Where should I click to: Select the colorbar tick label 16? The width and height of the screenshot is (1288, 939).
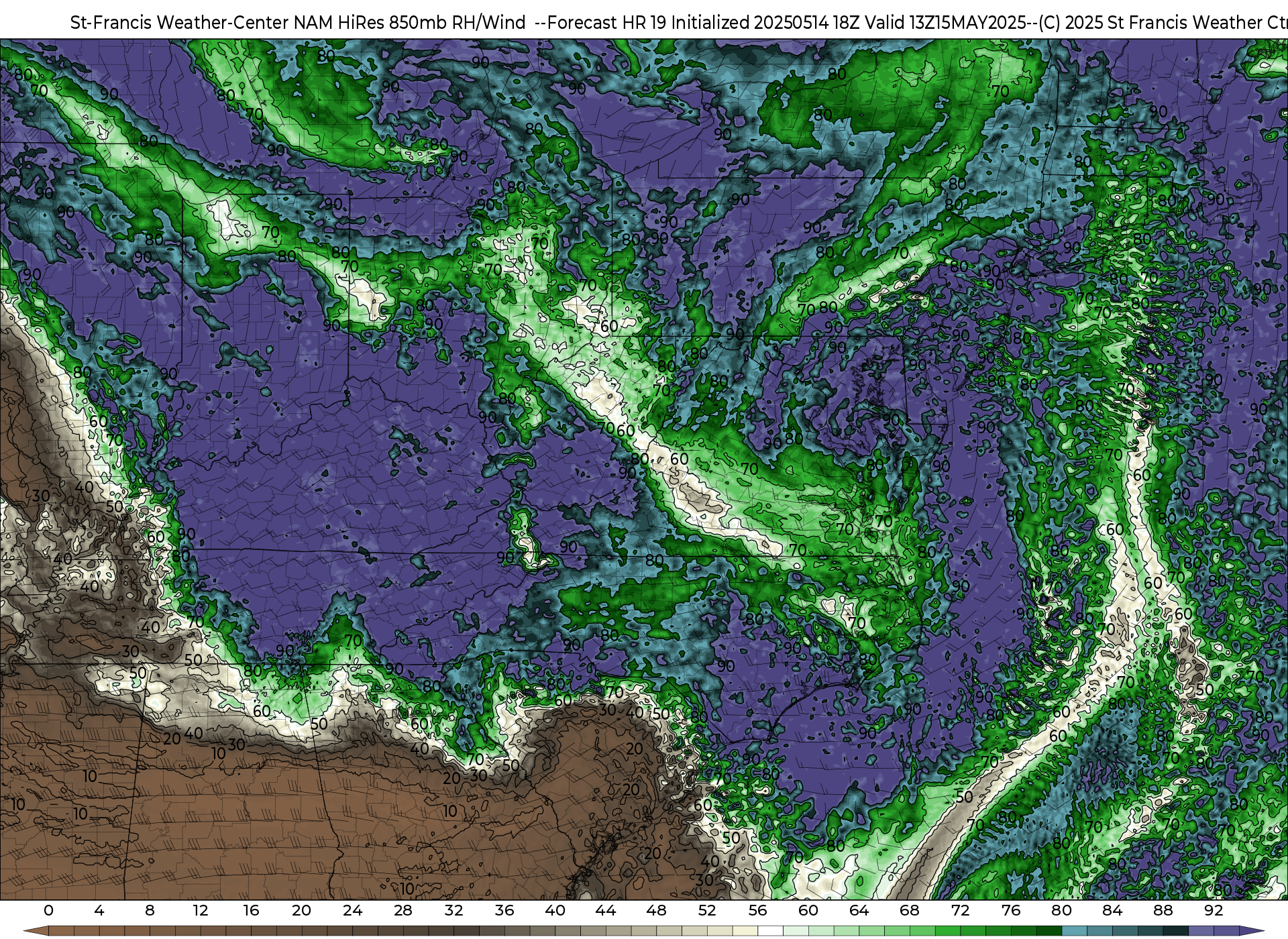click(x=251, y=910)
